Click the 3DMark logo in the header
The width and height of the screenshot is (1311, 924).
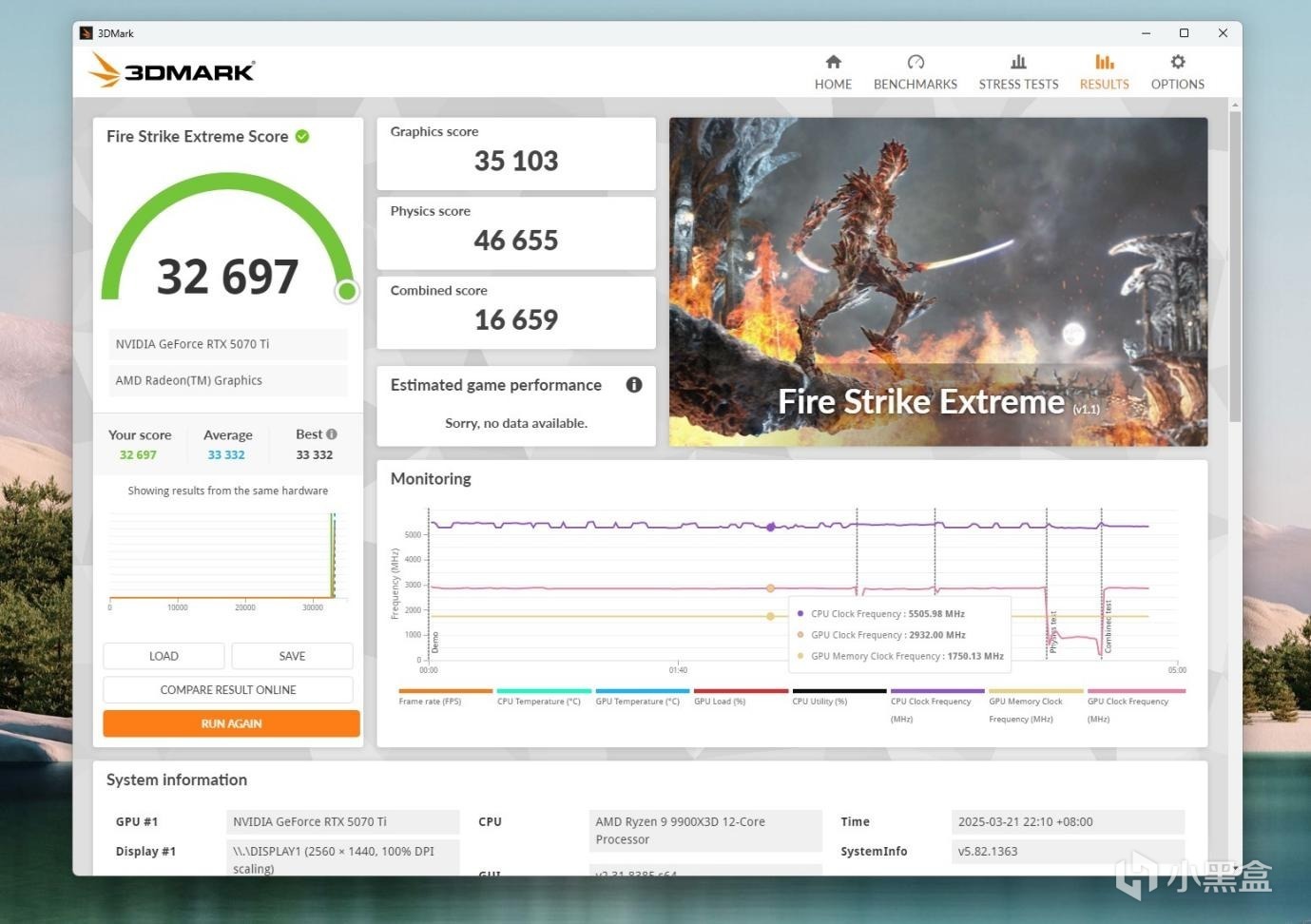pyautogui.click(x=172, y=70)
